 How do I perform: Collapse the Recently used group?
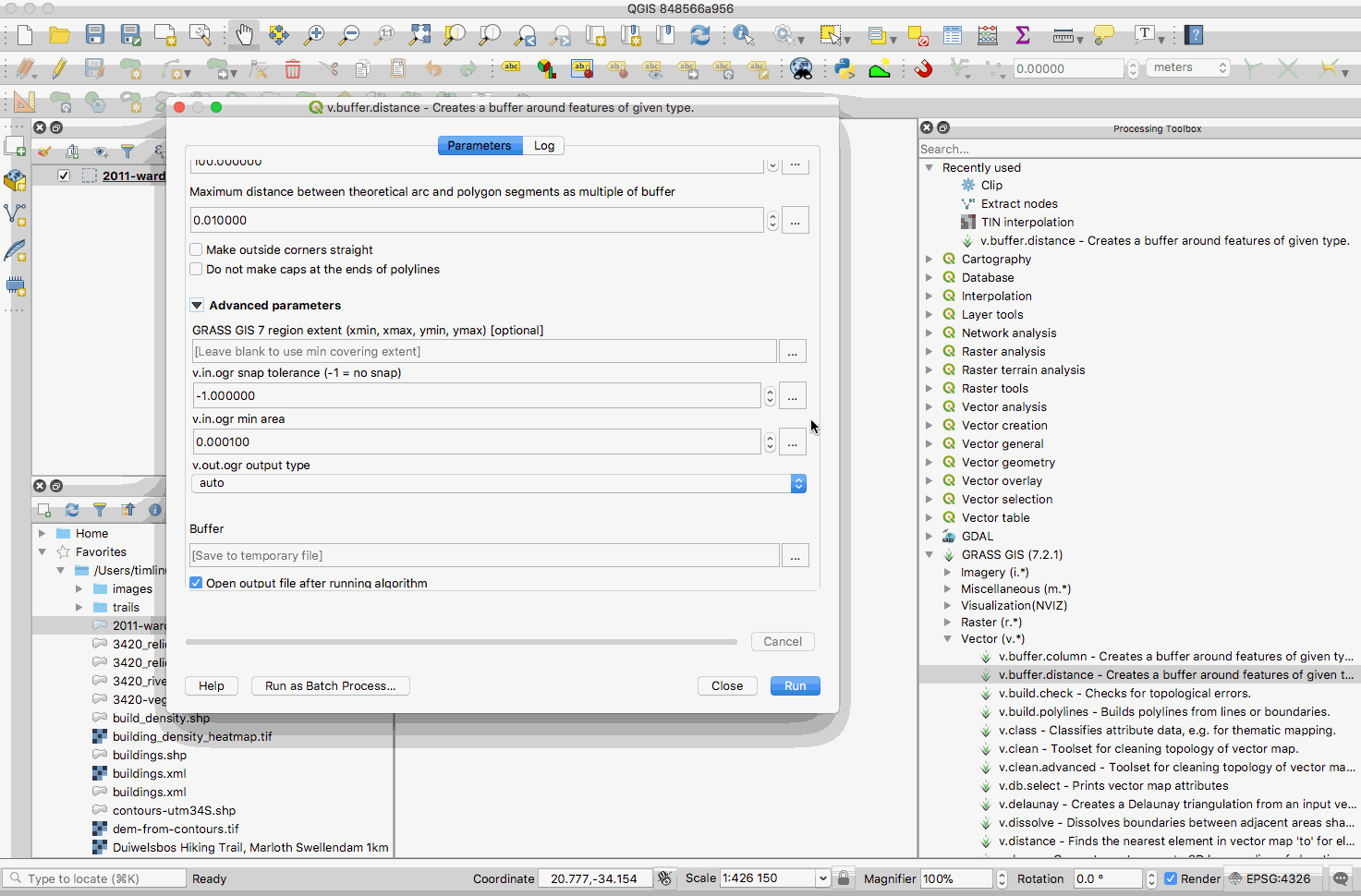930,167
